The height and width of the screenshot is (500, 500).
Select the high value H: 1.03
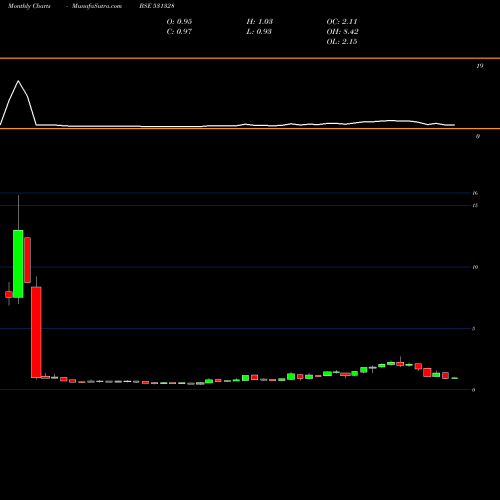(x=260, y=21)
